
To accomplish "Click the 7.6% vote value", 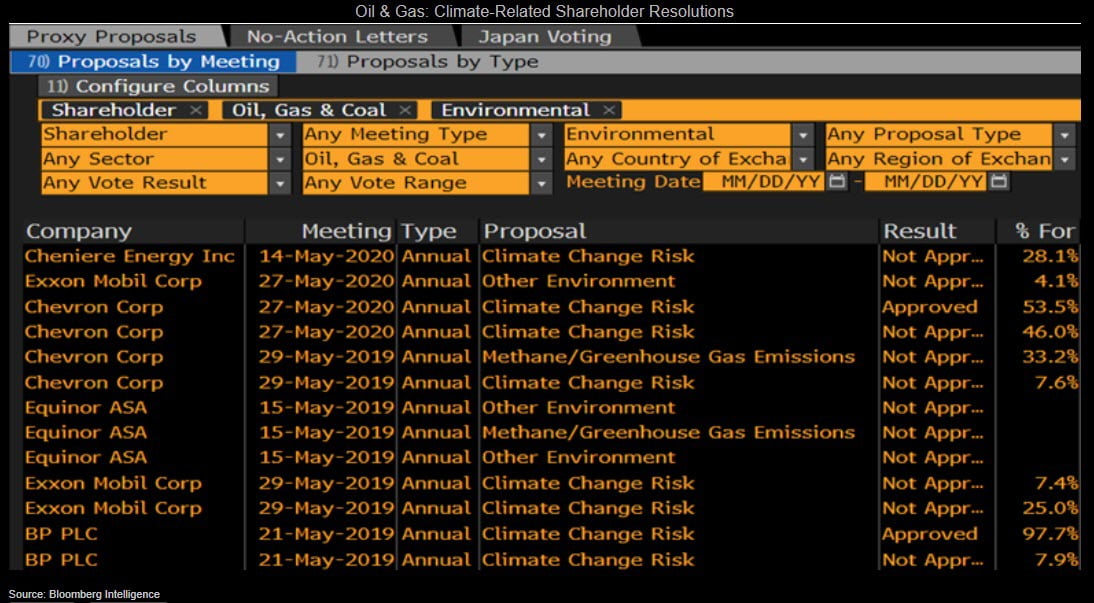I will (1056, 382).
